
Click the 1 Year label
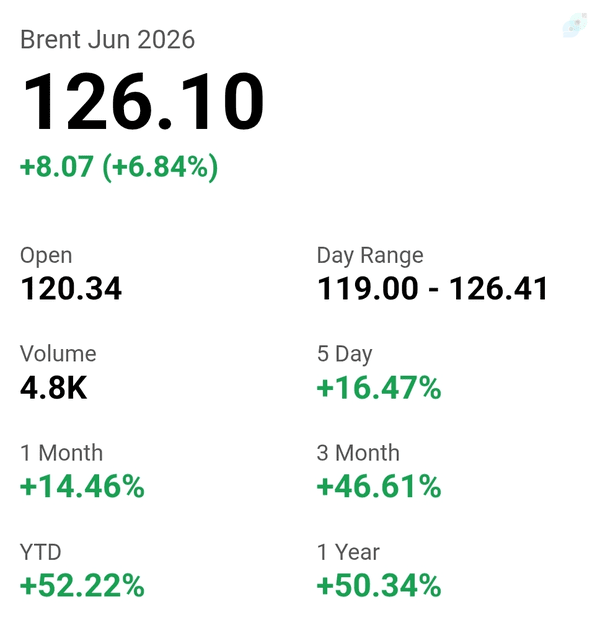348,552
